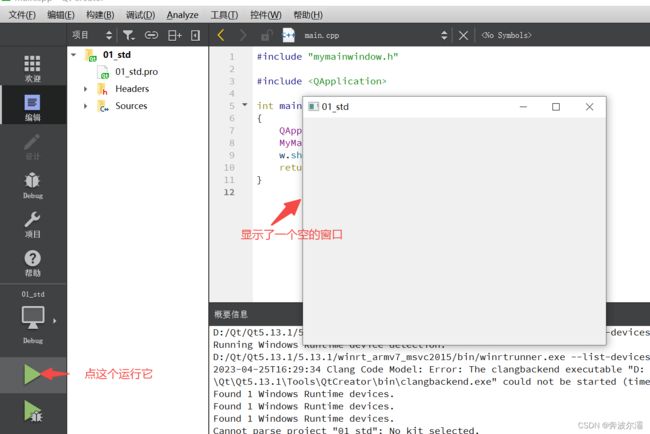Go back with the yellow arrow

221,35
